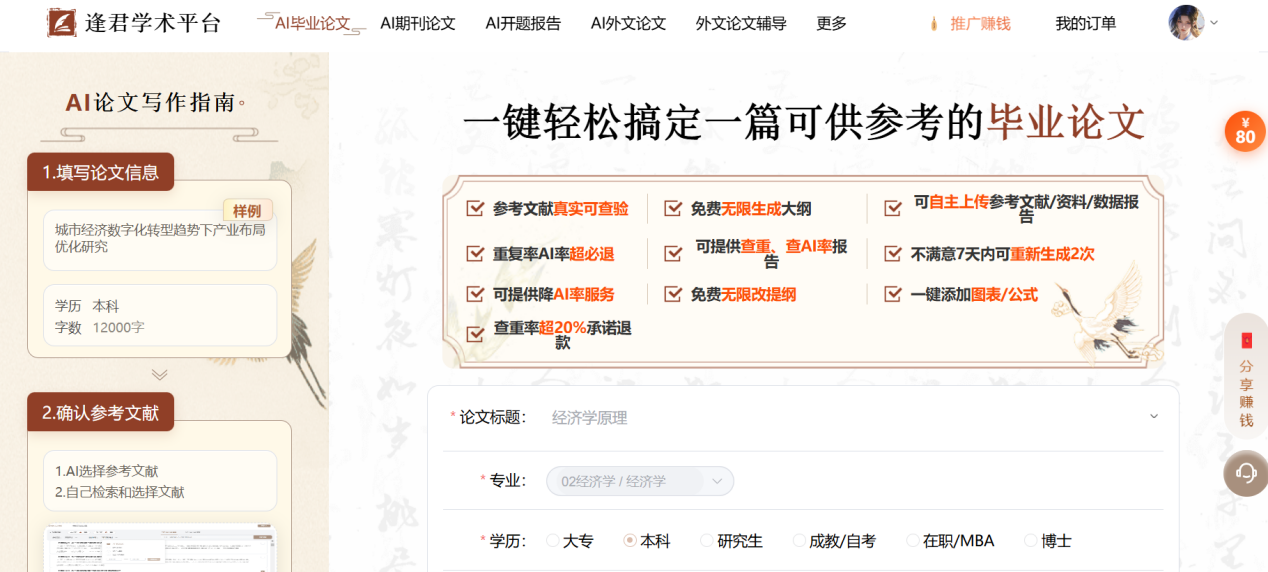Select the 大专 education radio button
This screenshot has width=1268, height=572.
[553, 540]
